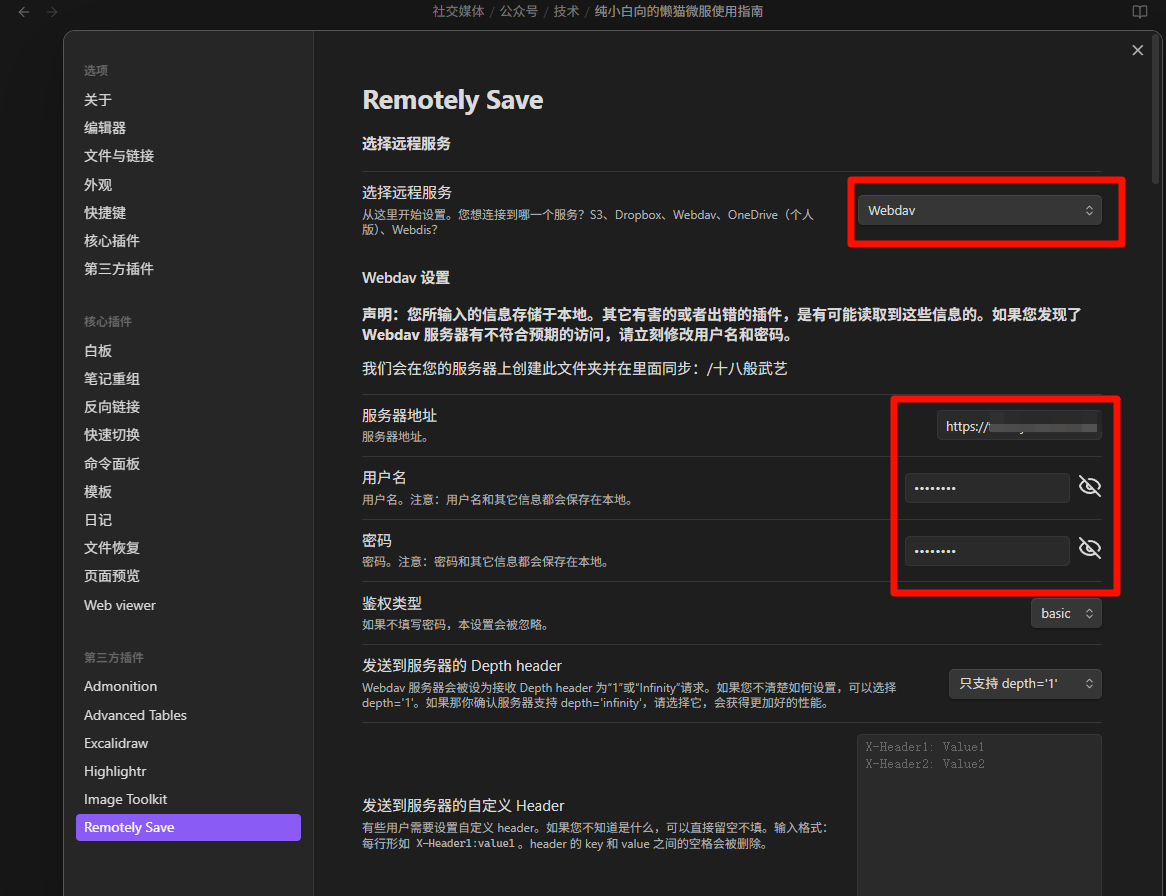The image size is (1166, 896).
Task: Focus the custom Header text area
Action: click(x=979, y=814)
